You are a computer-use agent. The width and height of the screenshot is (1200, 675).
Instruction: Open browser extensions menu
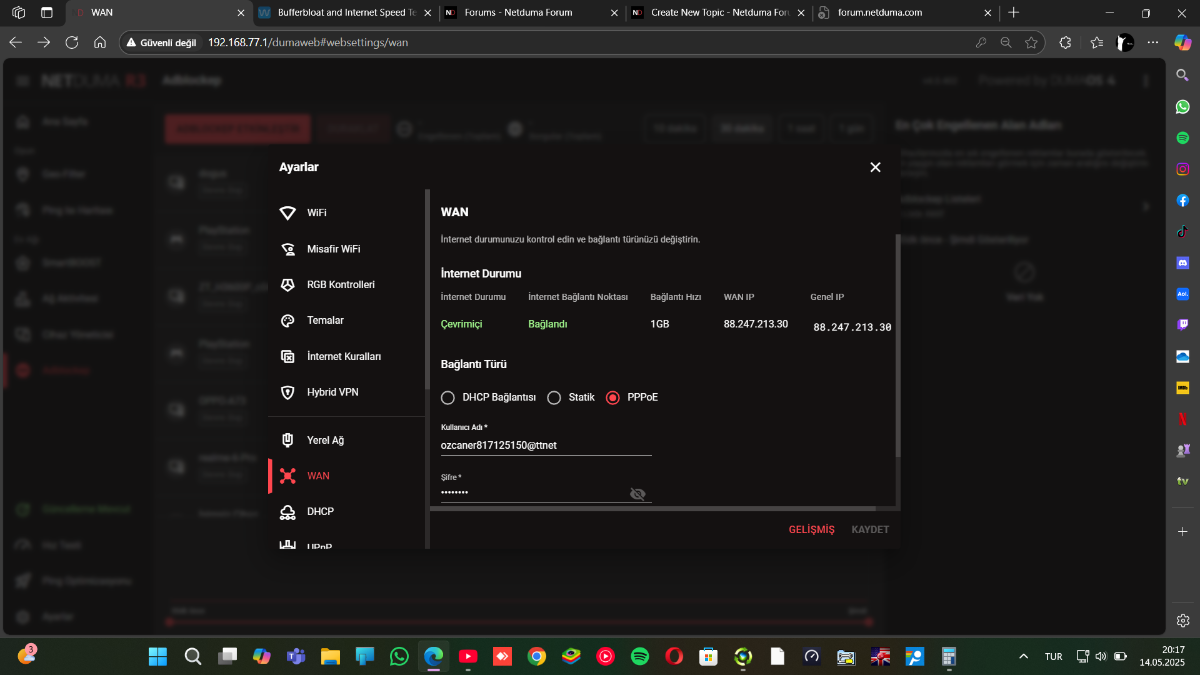tap(1065, 43)
